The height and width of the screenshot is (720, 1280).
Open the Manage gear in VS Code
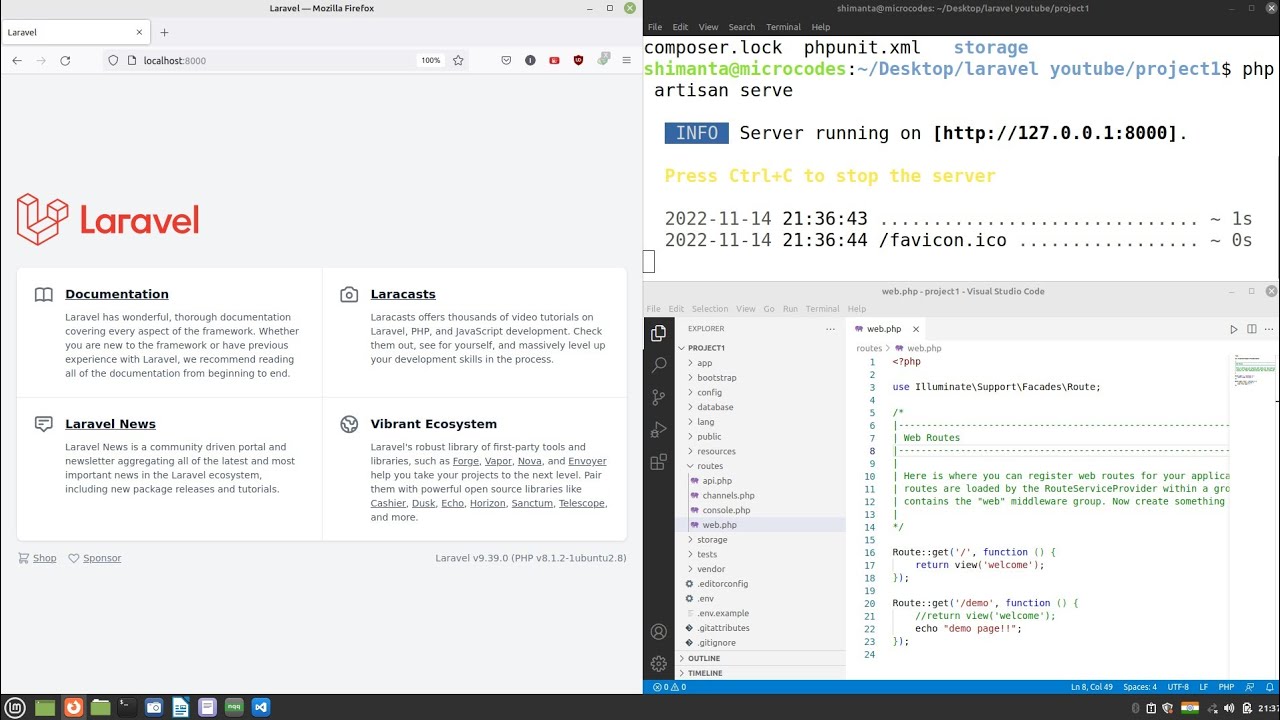(658, 663)
